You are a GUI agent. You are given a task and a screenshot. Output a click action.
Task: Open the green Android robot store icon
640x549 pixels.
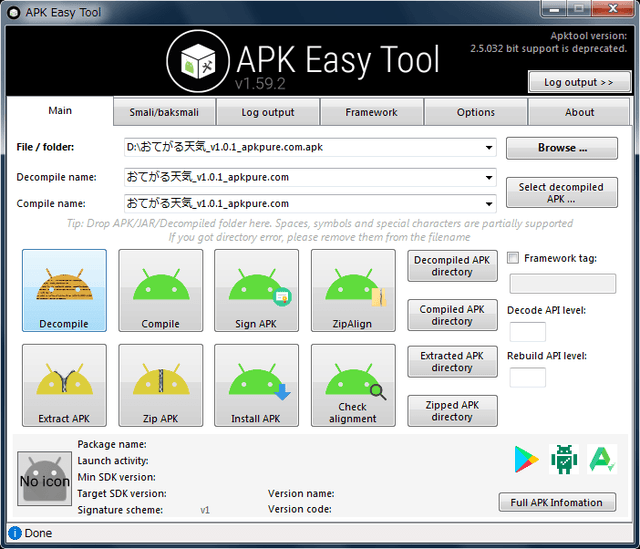pos(564,459)
